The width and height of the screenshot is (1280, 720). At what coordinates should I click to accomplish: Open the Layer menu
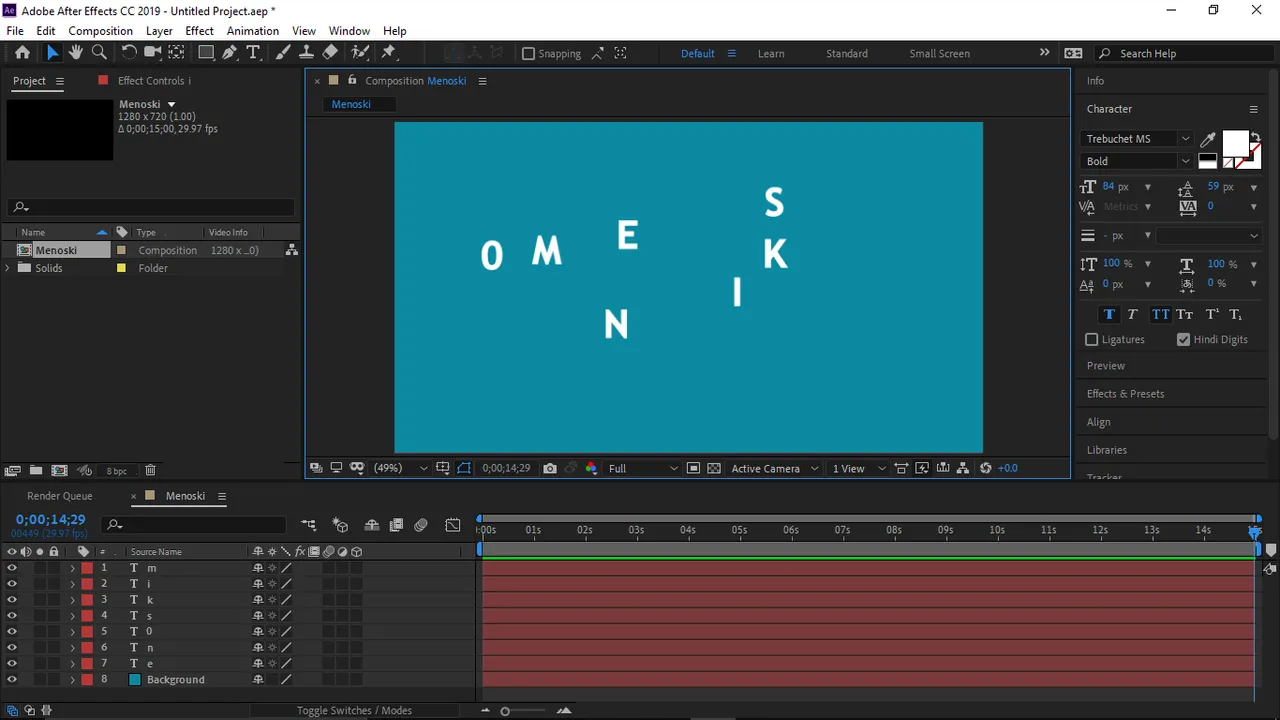(159, 31)
